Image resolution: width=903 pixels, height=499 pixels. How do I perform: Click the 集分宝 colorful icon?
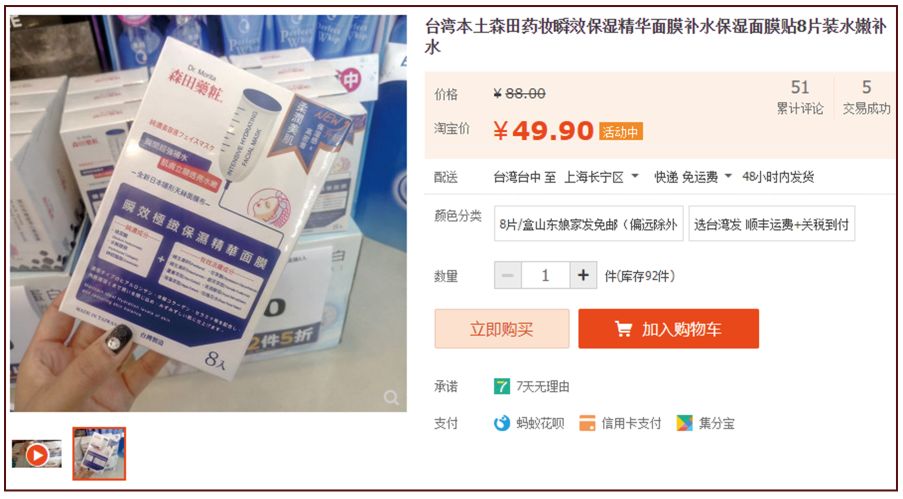[x=684, y=424]
